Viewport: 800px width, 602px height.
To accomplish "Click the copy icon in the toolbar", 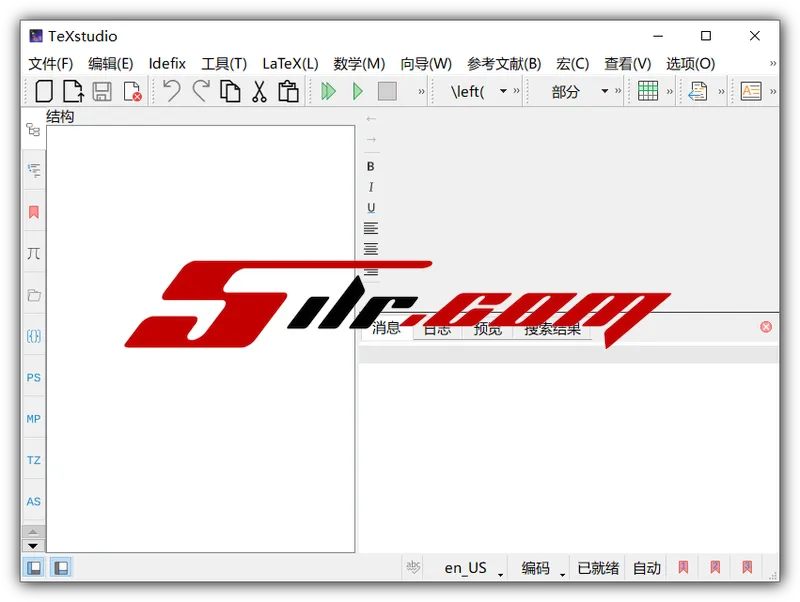I will tap(230, 91).
